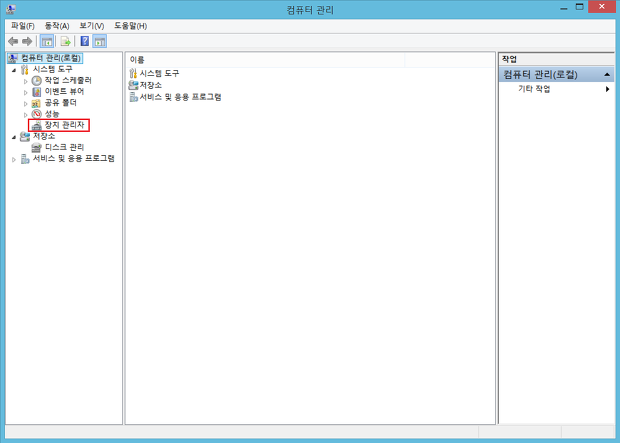Image resolution: width=620 pixels, height=443 pixels.
Task: Click the title bar application icon
Action: [11, 8]
